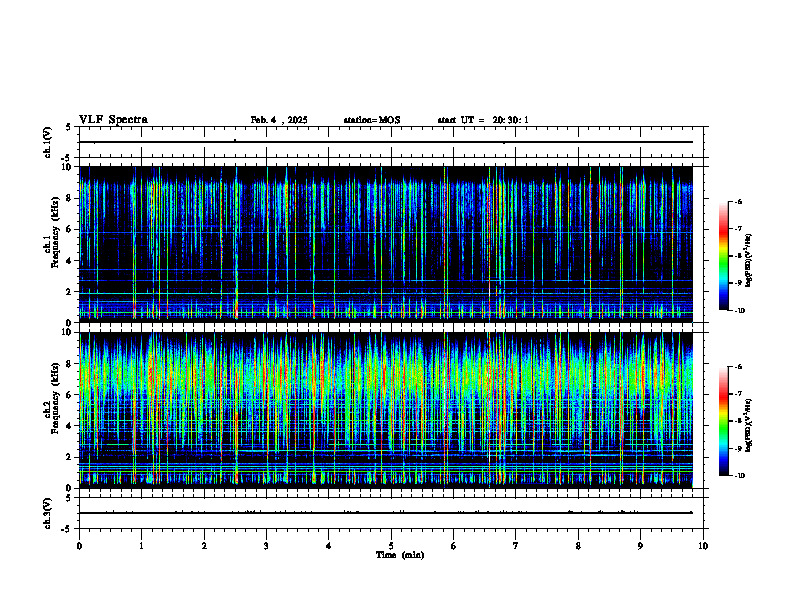The image size is (792, 612).
Task: Click the "ch.3(V)" axis label
Action: pos(47,513)
